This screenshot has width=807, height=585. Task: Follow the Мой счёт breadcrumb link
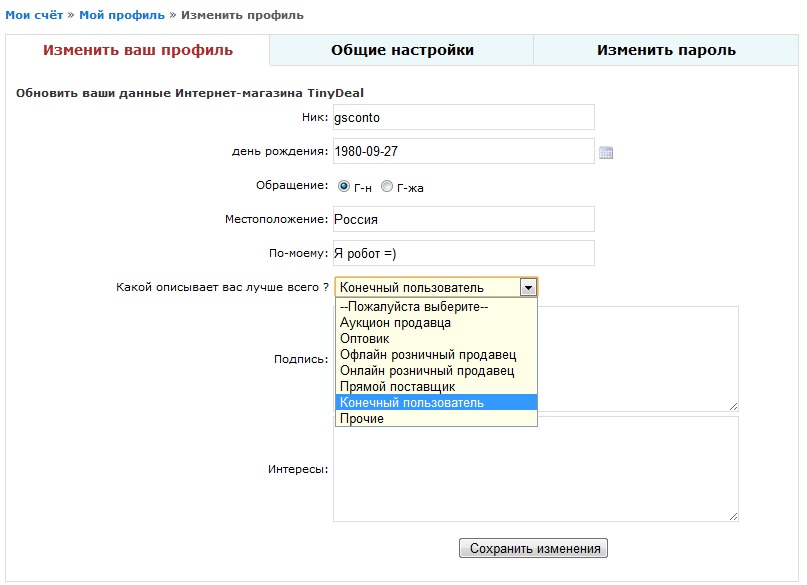tap(34, 16)
